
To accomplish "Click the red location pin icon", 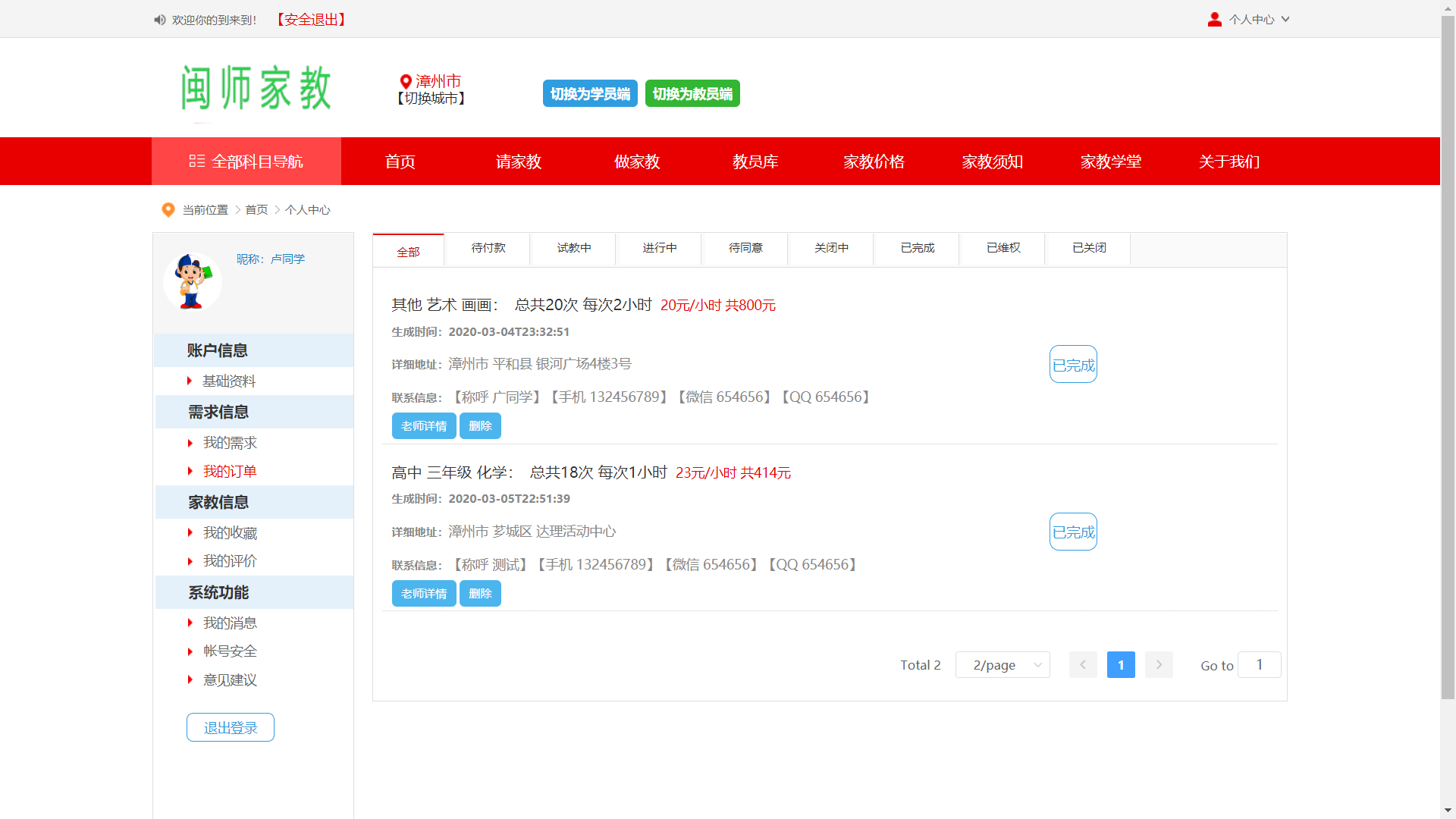I will (406, 81).
